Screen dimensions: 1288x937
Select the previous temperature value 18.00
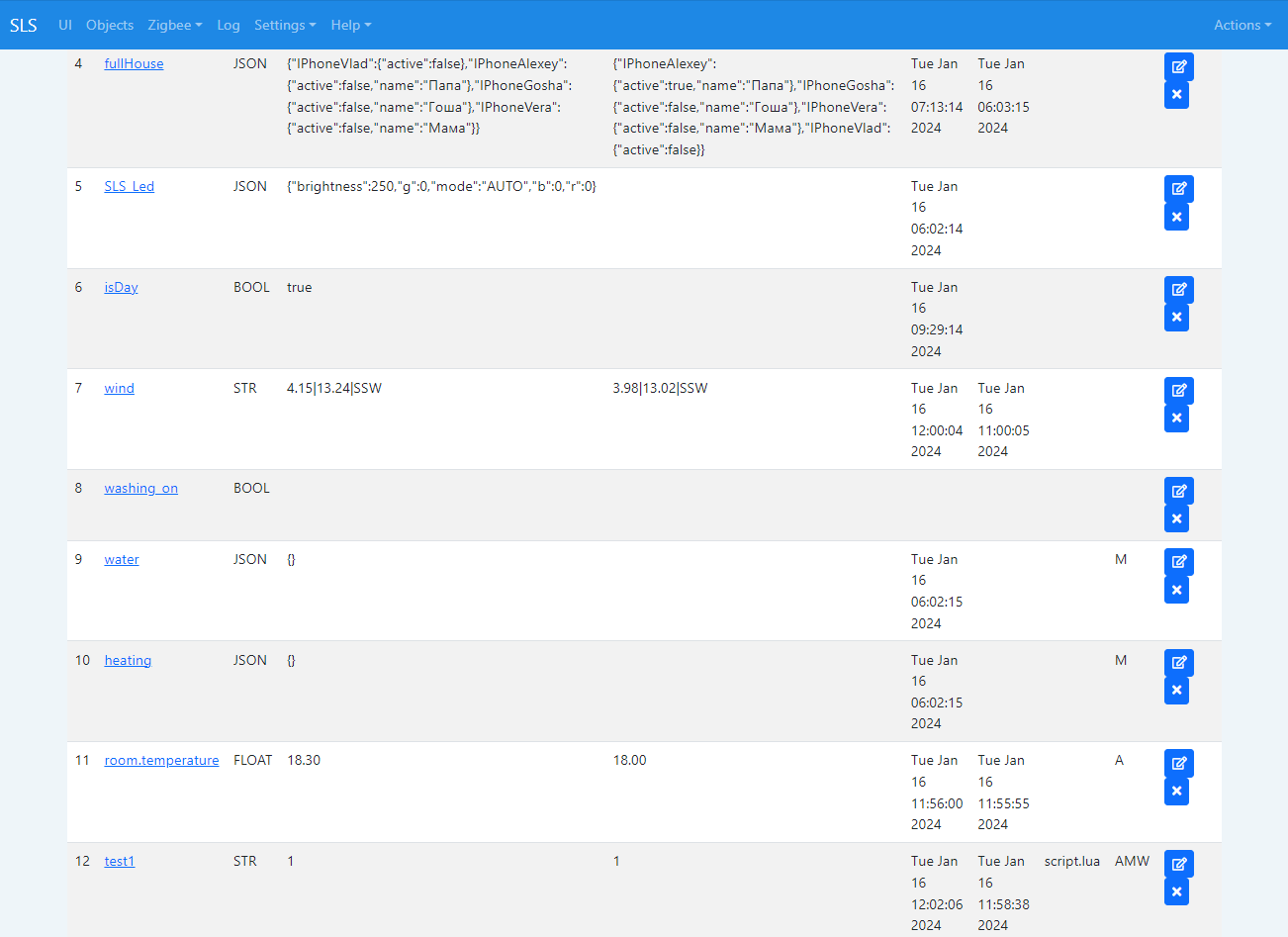tap(629, 760)
